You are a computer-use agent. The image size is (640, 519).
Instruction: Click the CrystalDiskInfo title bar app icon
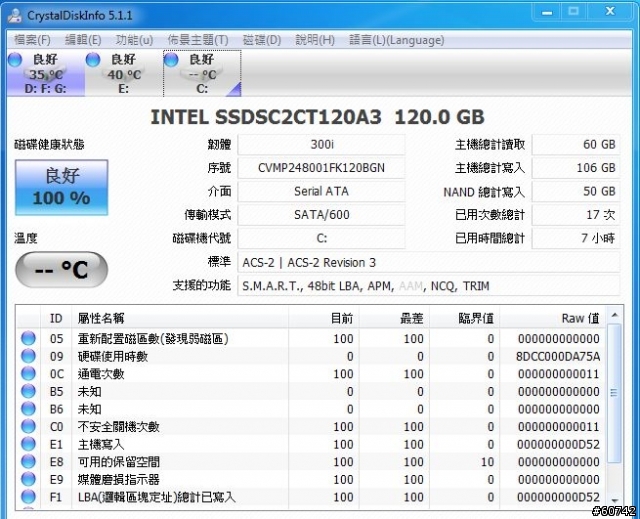point(15,16)
